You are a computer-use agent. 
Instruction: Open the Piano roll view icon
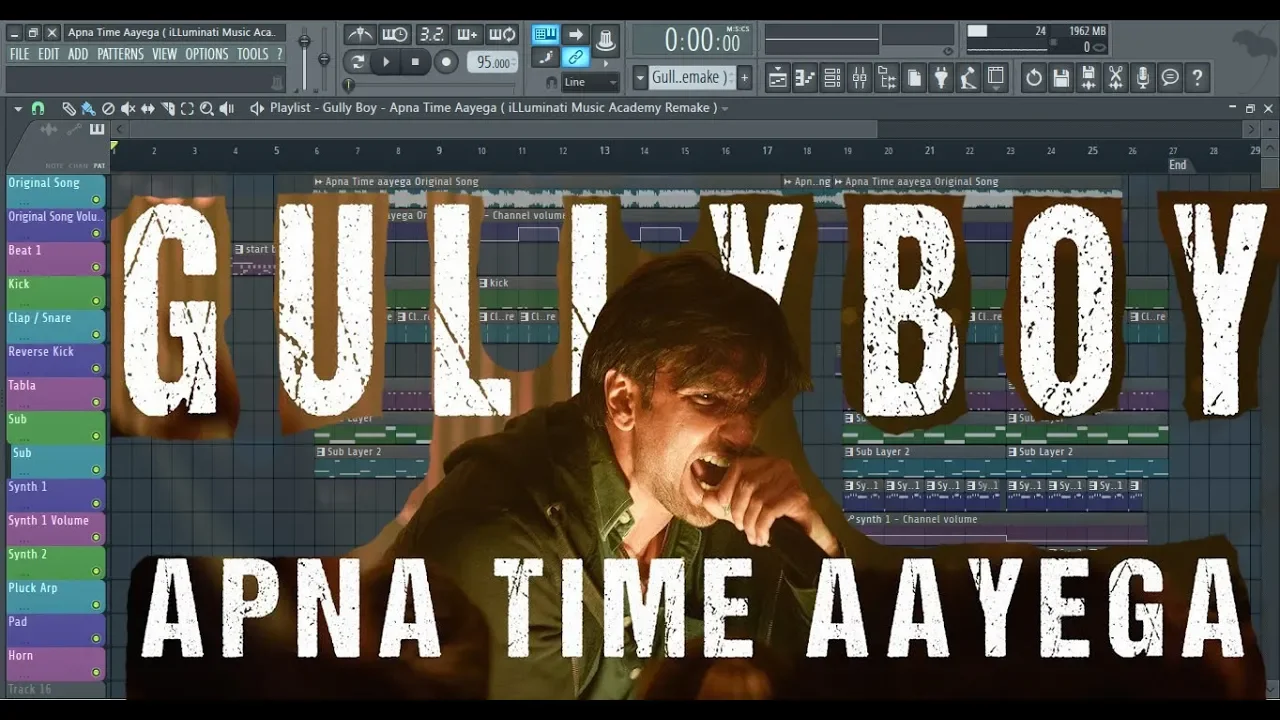point(805,78)
